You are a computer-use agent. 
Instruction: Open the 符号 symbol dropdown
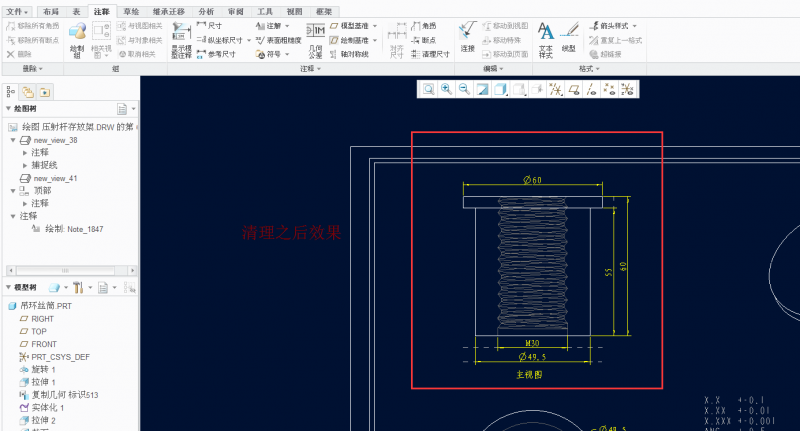tap(287, 54)
